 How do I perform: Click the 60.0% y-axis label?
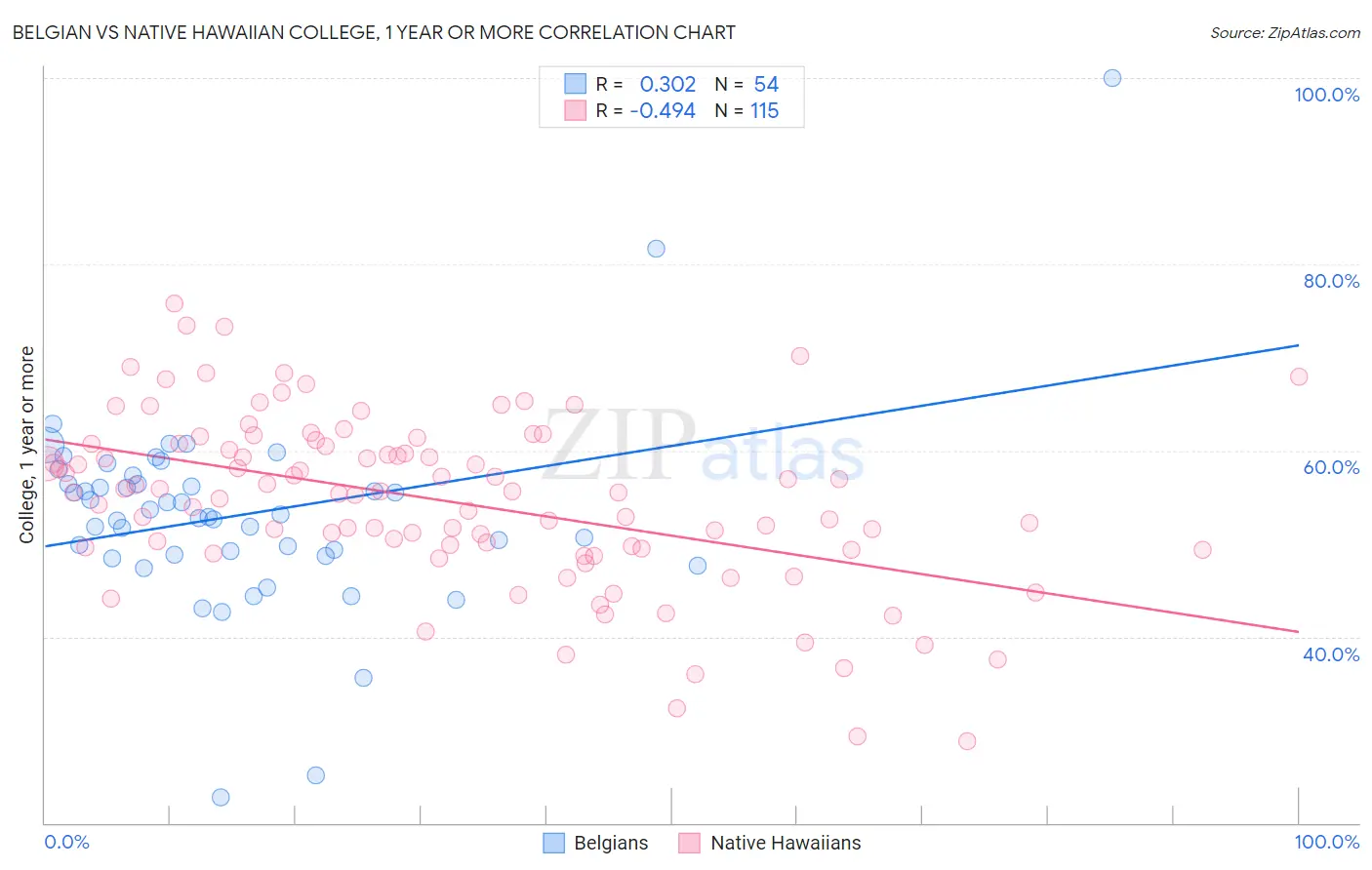[1331, 467]
